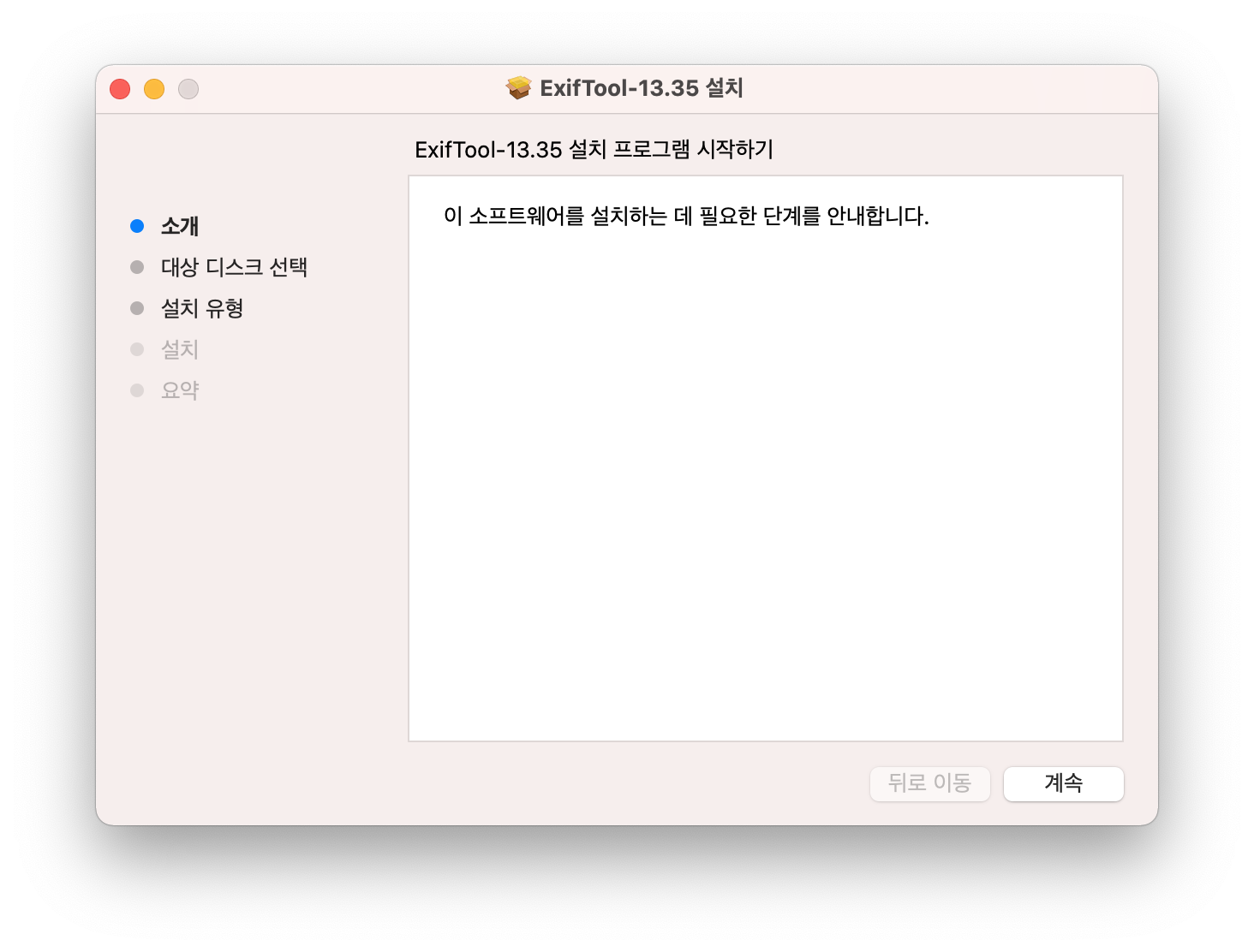
Task: Select the 소개 step in sidebar
Action: (180, 226)
